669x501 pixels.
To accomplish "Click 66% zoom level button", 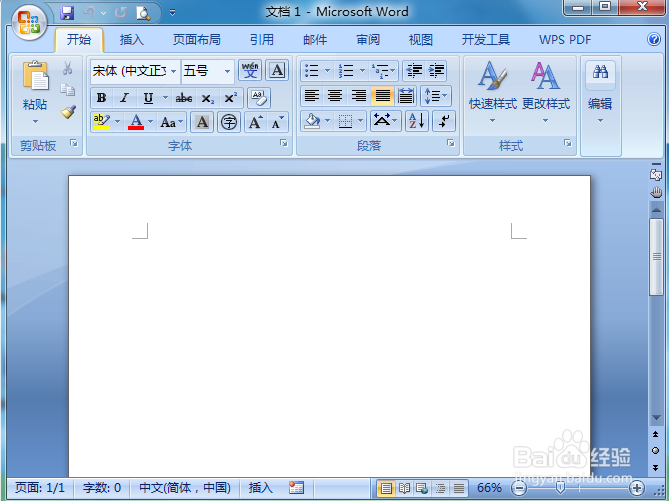I will [489, 487].
